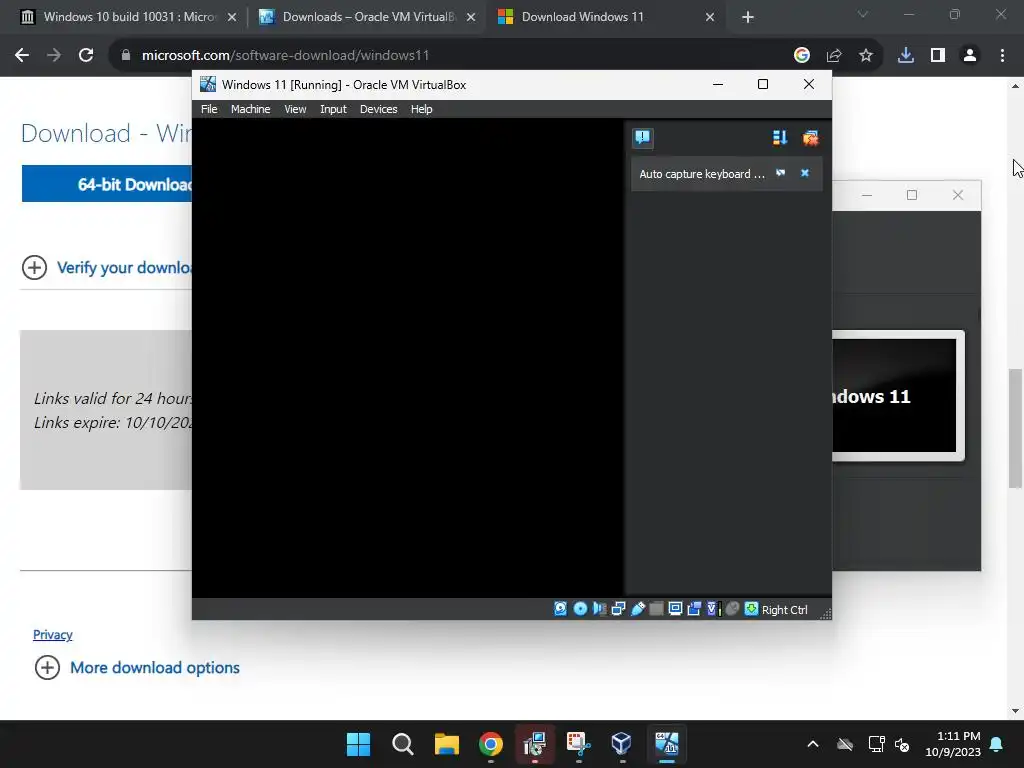1024x768 pixels.
Task: Click the gray shared folders icon in status bar
Action: click(x=656, y=609)
